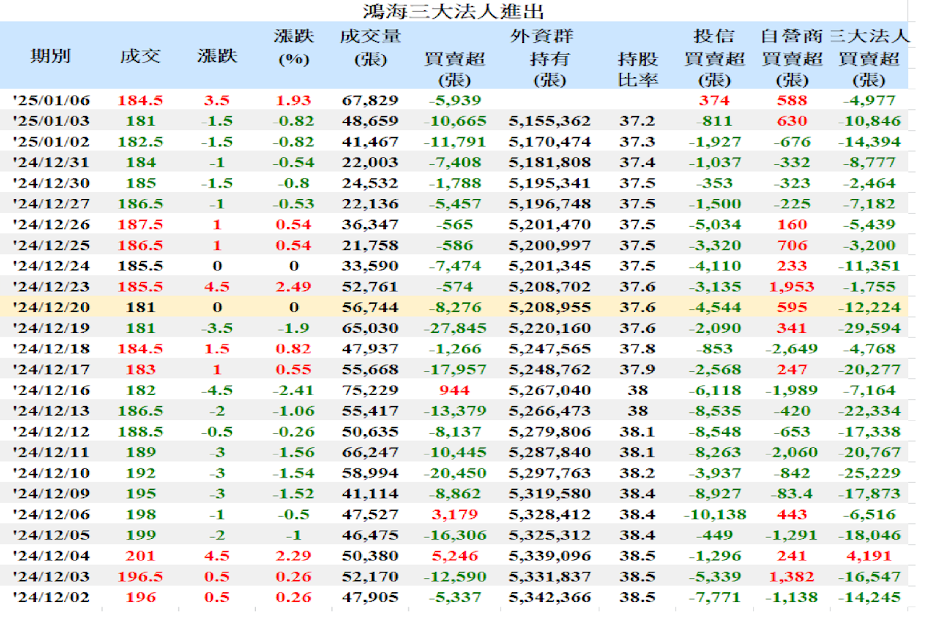Select date cell '24/12/09
The height and width of the screenshot is (630, 933).
[51, 494]
